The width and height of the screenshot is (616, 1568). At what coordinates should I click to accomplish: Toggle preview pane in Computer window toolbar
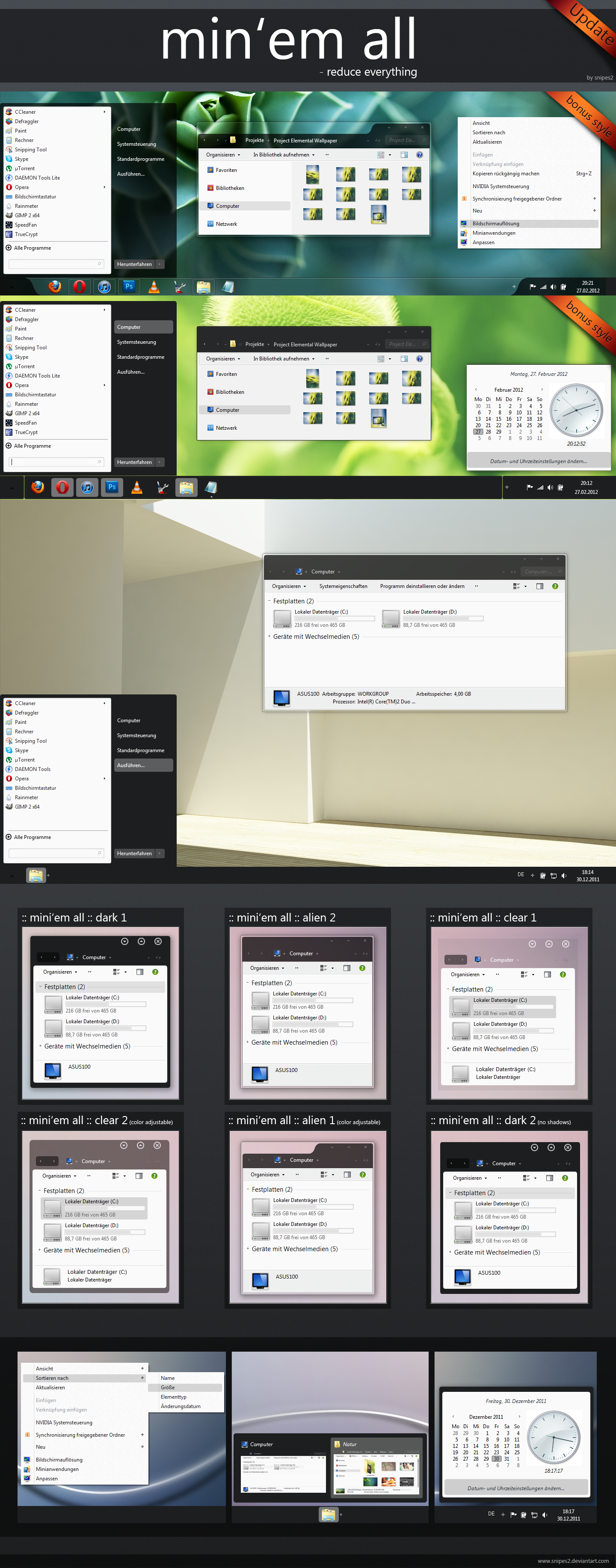[539, 586]
